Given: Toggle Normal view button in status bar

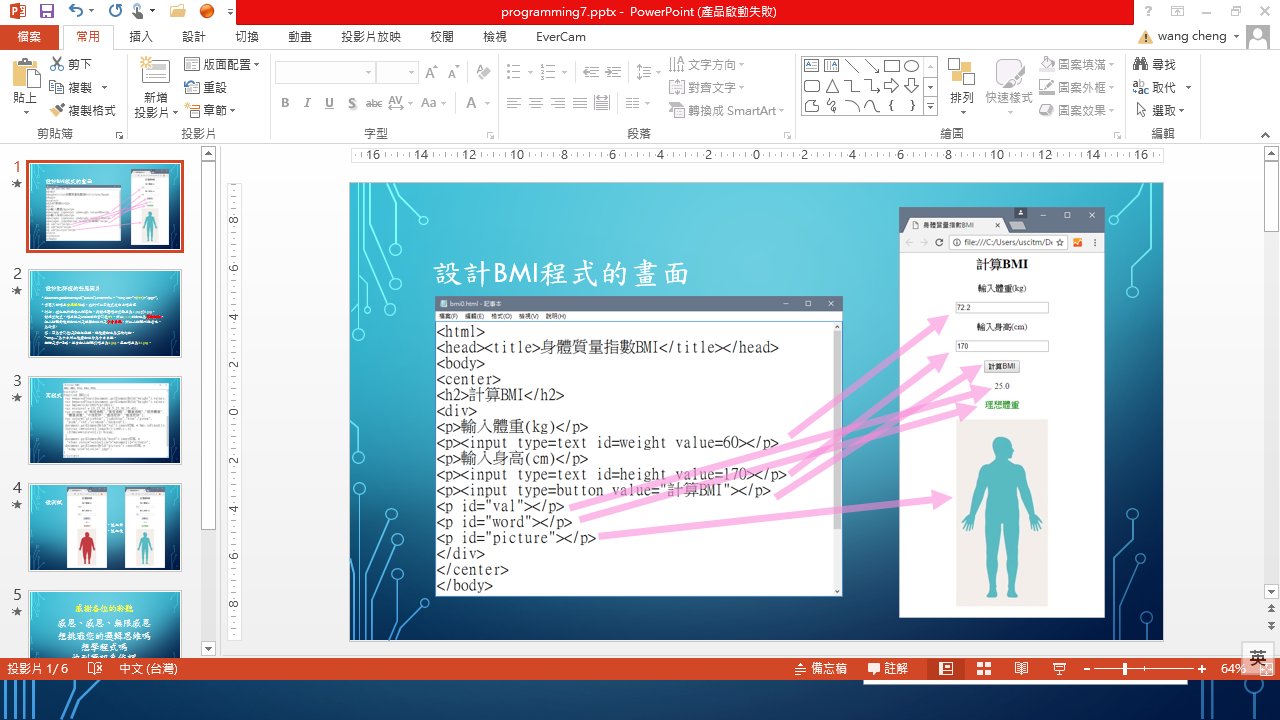Looking at the screenshot, I should (945, 668).
